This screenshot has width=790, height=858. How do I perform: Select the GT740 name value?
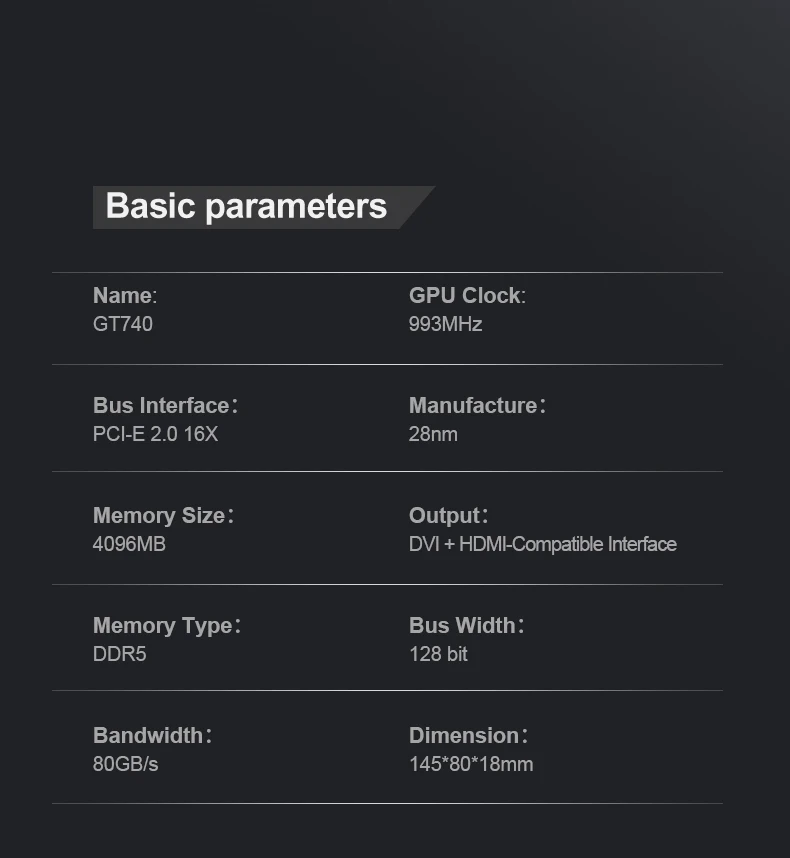[x=123, y=324]
